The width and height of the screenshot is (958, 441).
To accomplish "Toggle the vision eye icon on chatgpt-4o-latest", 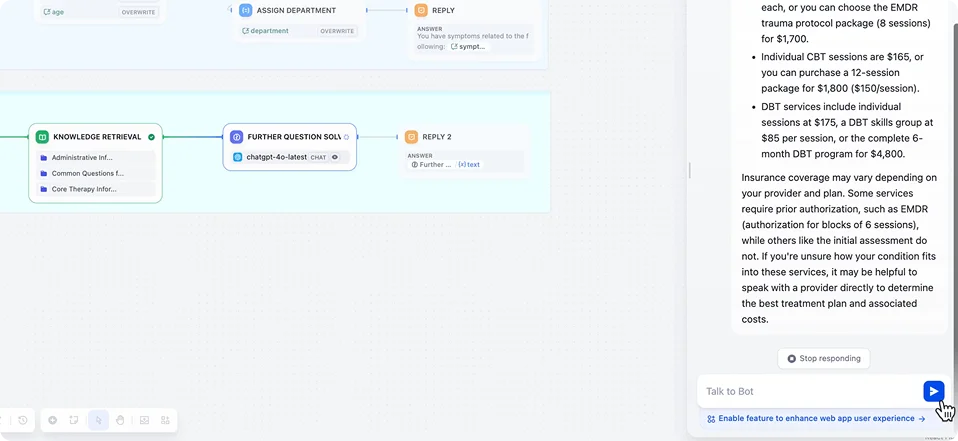I will click(335, 157).
